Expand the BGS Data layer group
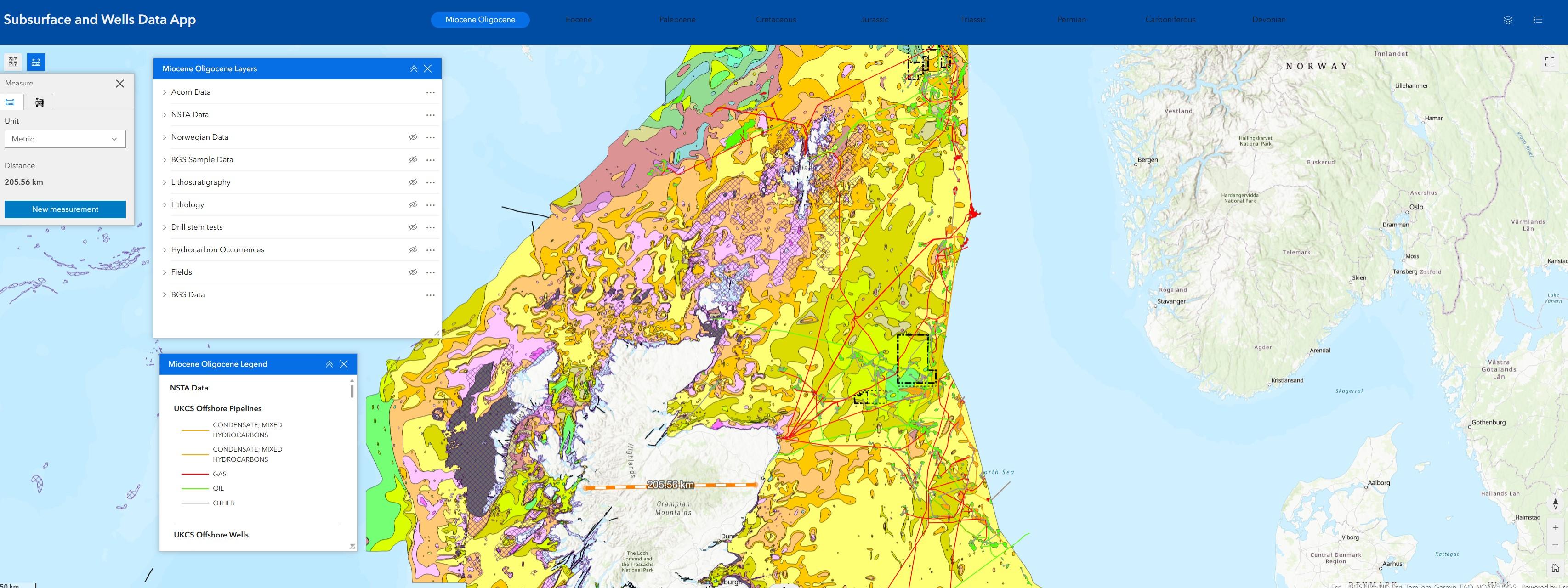Viewport: 1568px width, 588px height. pyautogui.click(x=165, y=295)
